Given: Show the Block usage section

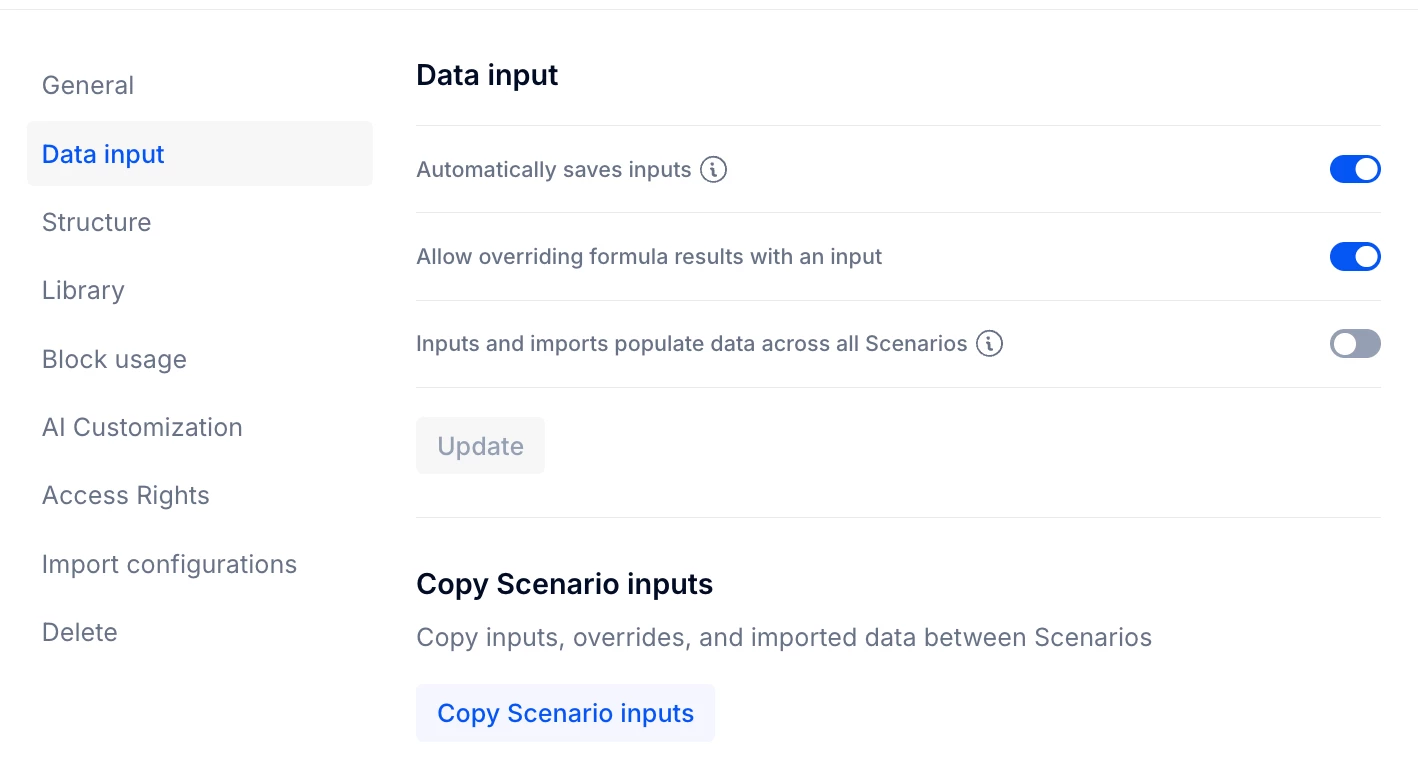Looking at the screenshot, I should click(x=114, y=359).
